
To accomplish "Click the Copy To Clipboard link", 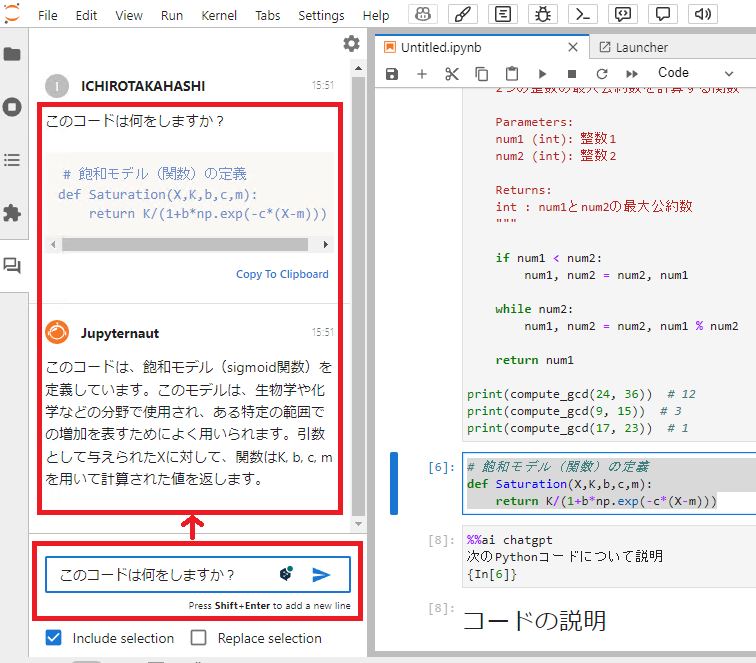I will click(282, 274).
